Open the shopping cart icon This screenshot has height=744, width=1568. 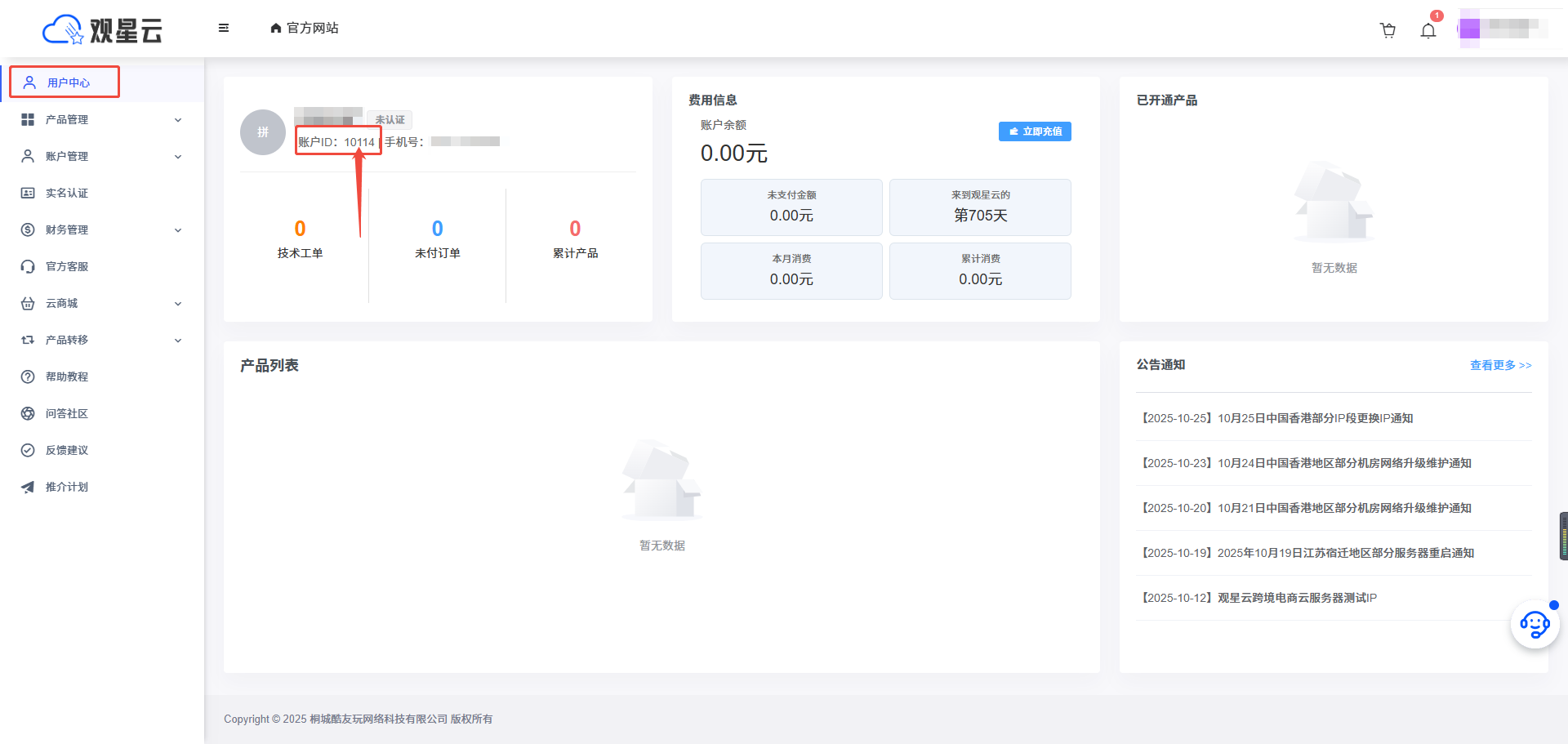1388,30
